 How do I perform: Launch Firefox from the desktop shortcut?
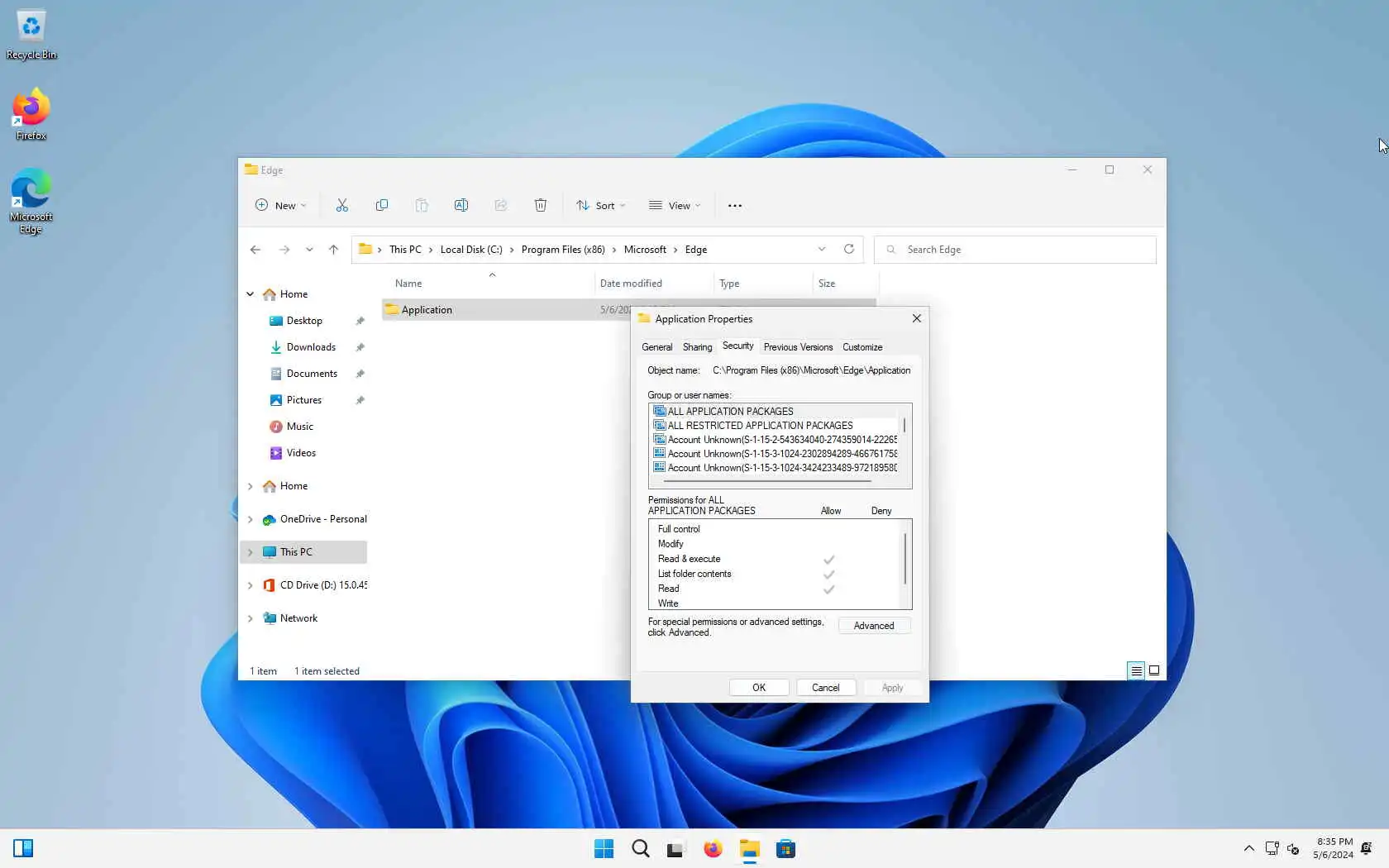point(31,114)
